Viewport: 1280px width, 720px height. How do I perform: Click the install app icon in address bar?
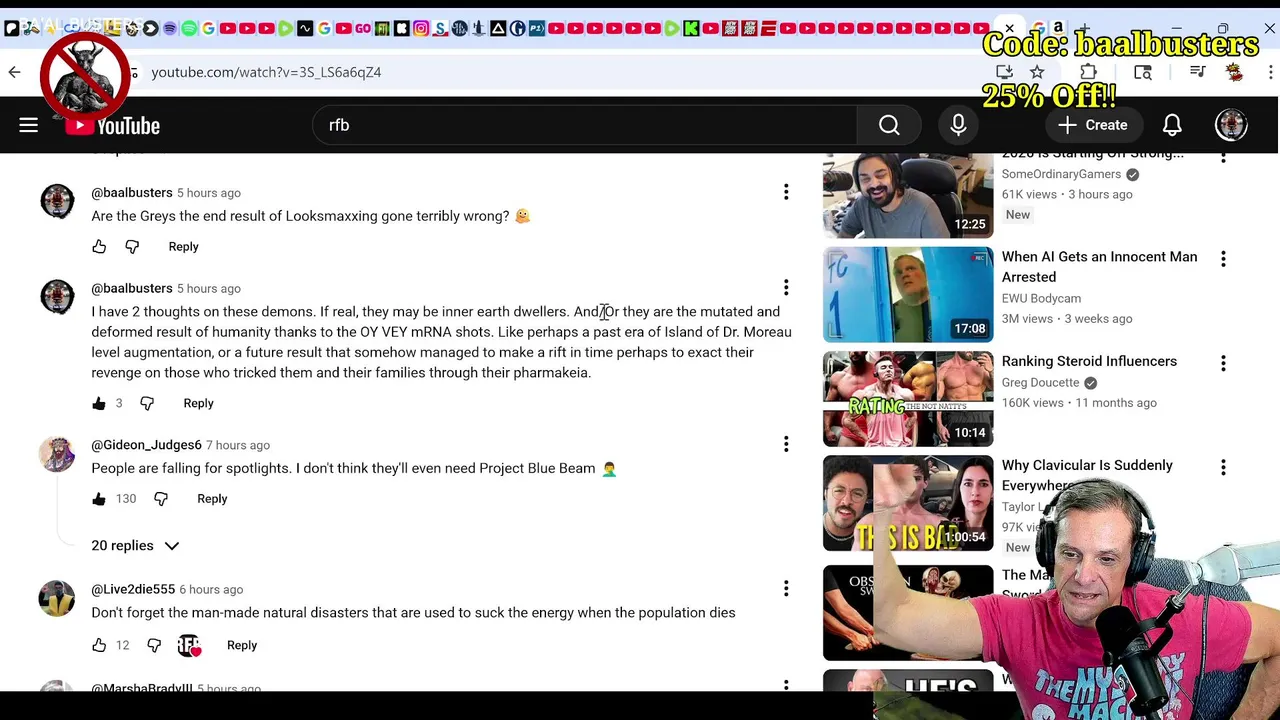point(1005,72)
